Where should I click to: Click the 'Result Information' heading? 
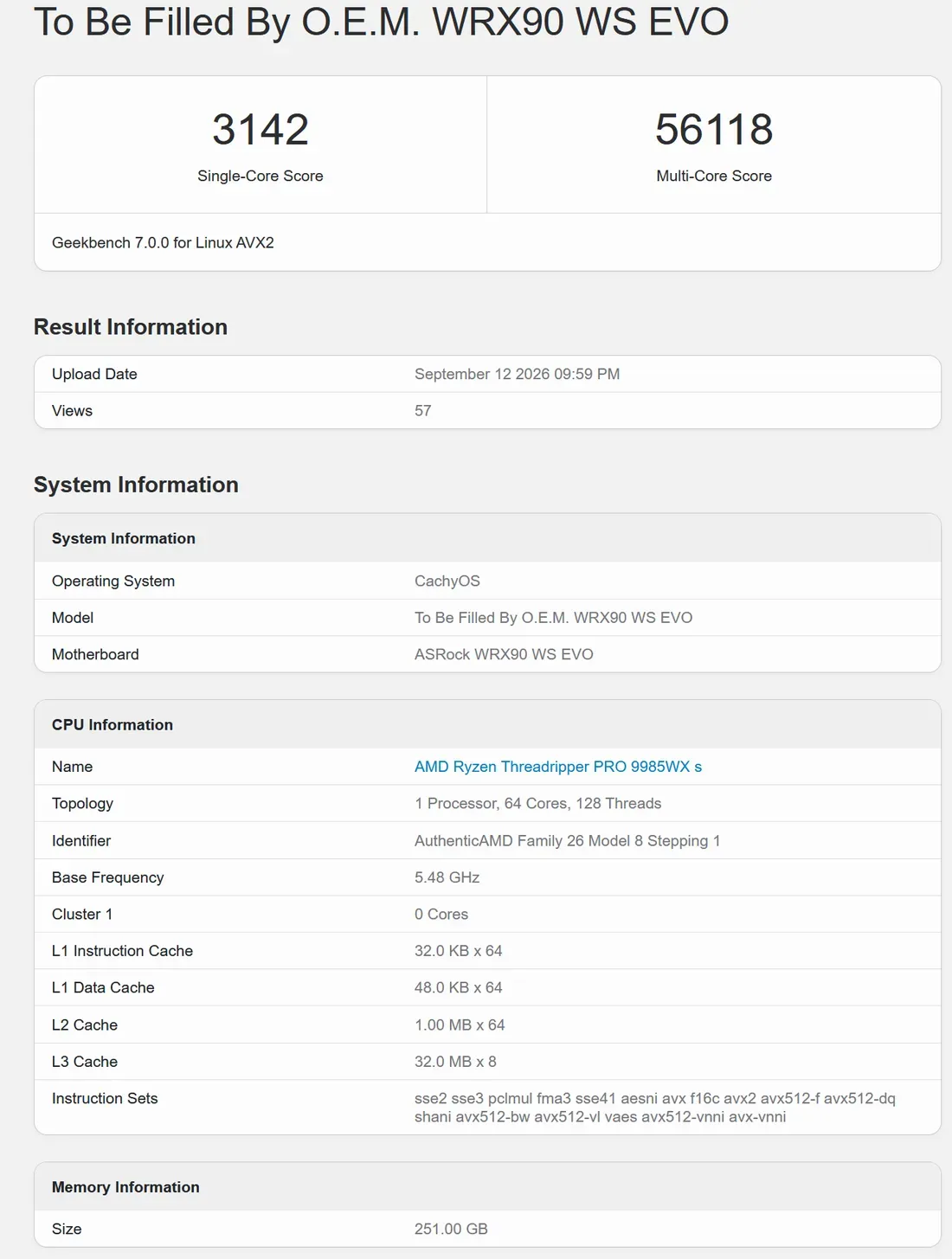pyautogui.click(x=131, y=327)
